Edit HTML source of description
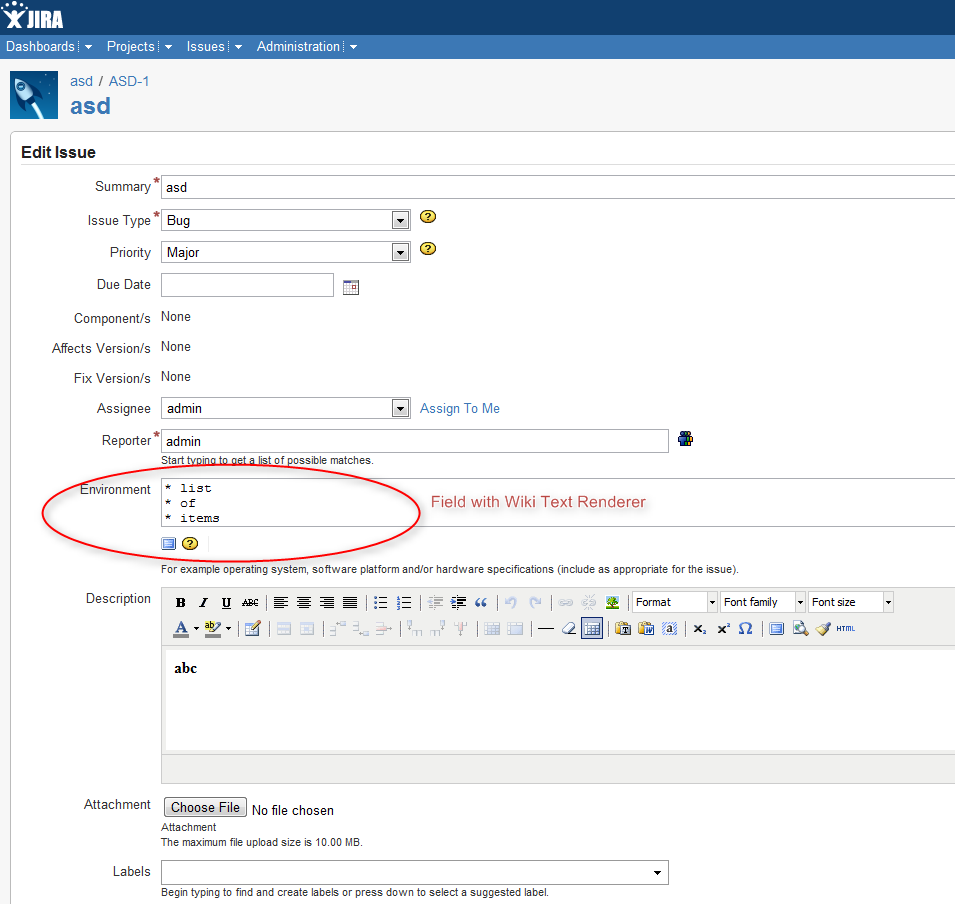 845,629
